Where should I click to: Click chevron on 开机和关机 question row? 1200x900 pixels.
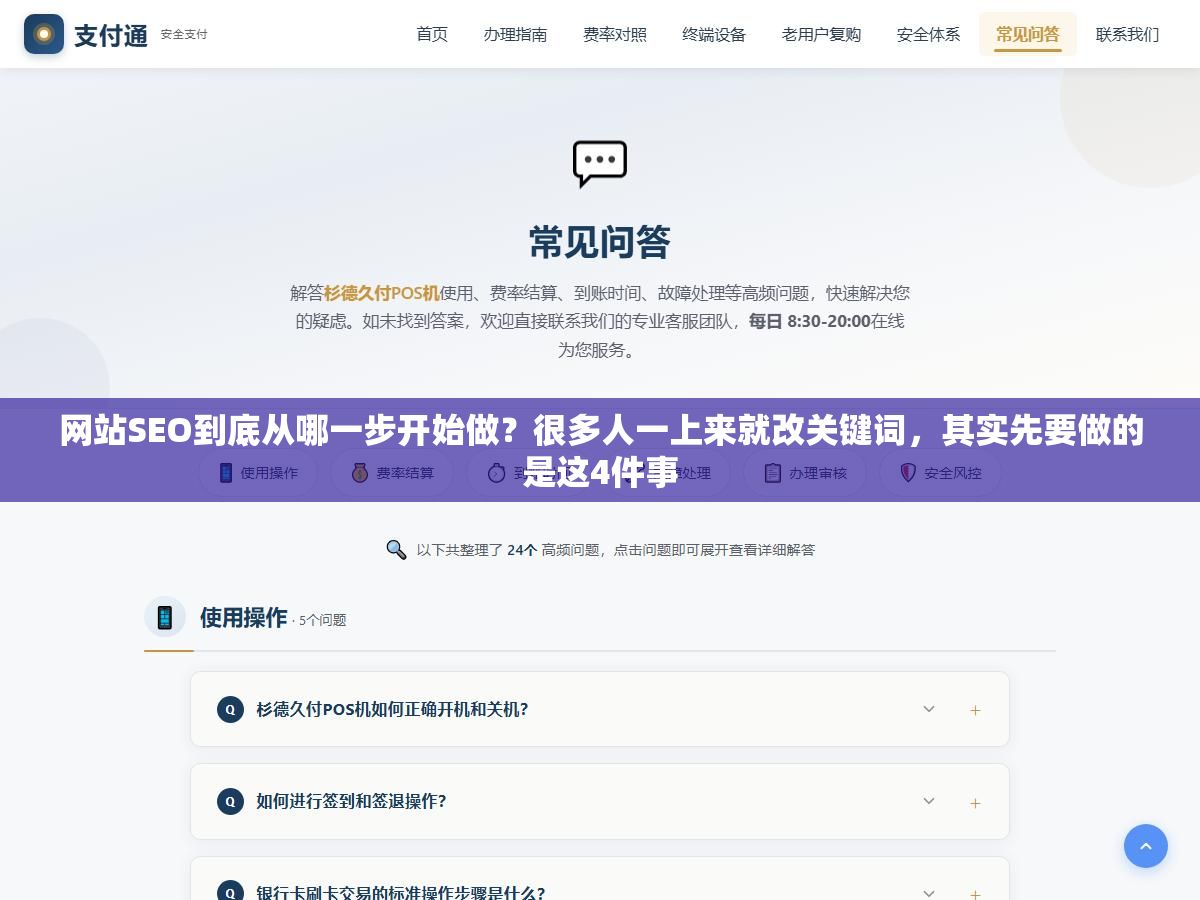point(929,709)
